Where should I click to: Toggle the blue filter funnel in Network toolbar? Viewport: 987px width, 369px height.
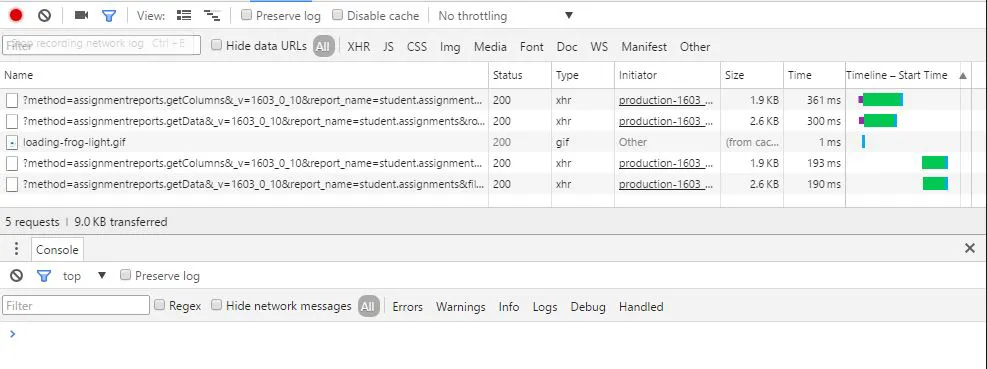coord(109,16)
